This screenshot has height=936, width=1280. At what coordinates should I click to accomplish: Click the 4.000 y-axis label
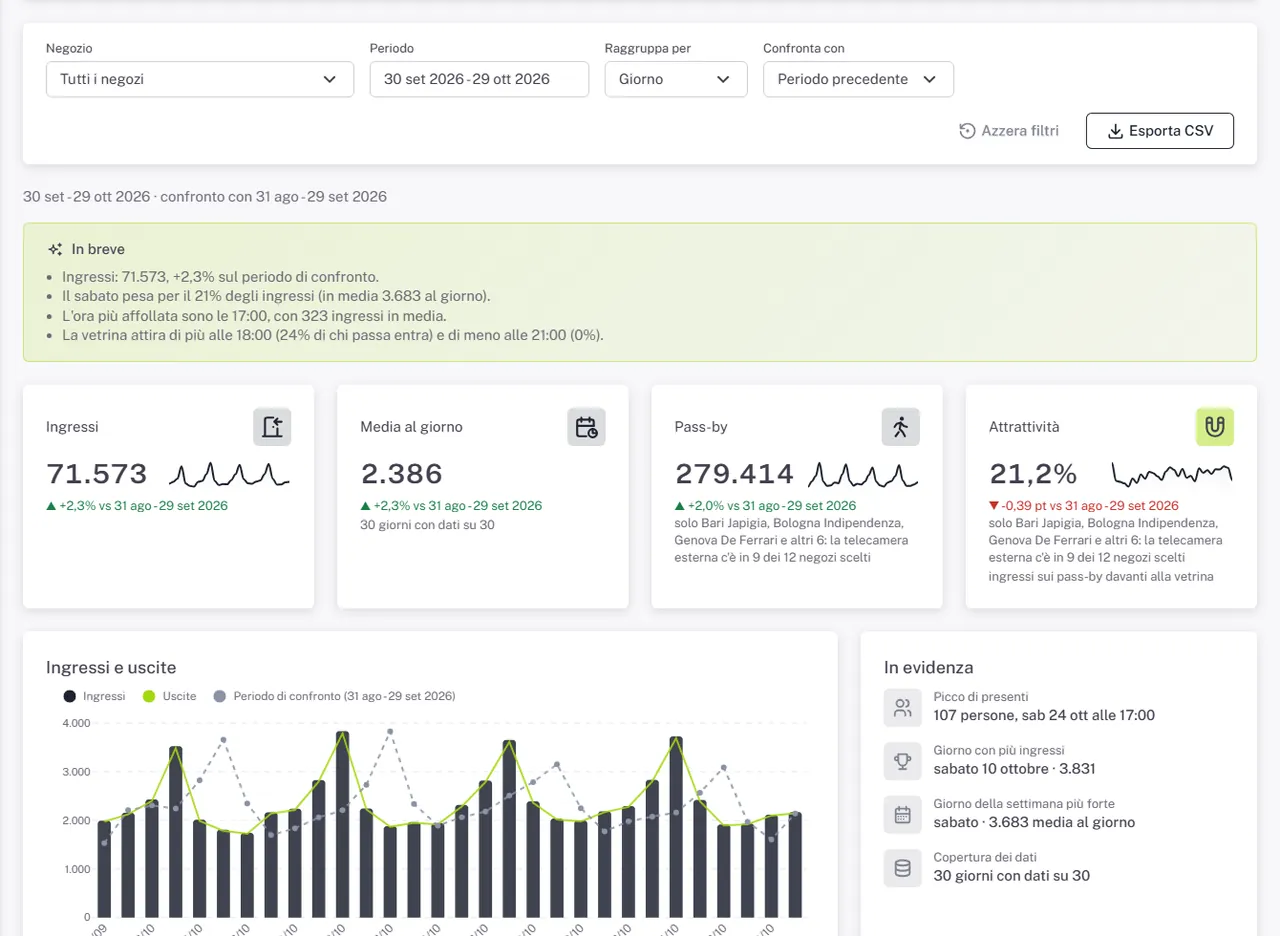coord(76,723)
